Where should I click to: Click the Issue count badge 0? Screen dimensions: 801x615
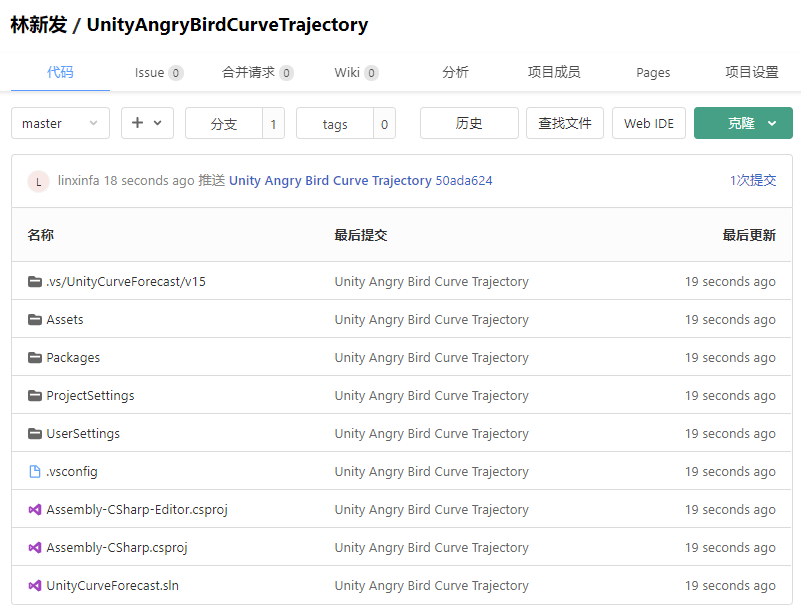pos(176,73)
